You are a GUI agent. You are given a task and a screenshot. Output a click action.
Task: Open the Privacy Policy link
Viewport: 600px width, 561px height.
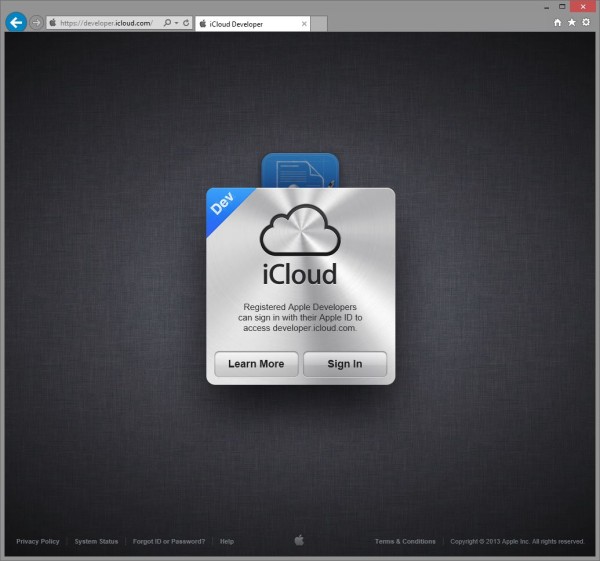[x=38, y=541]
